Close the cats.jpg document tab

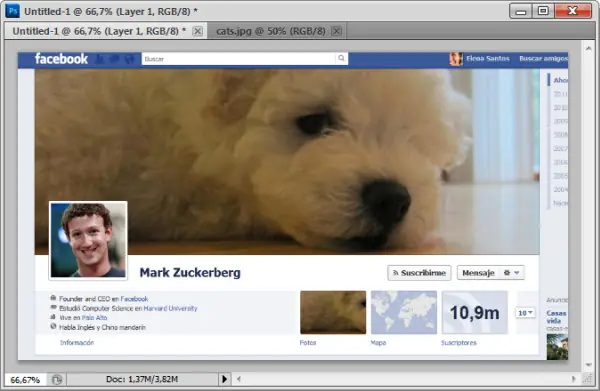click(x=336, y=31)
